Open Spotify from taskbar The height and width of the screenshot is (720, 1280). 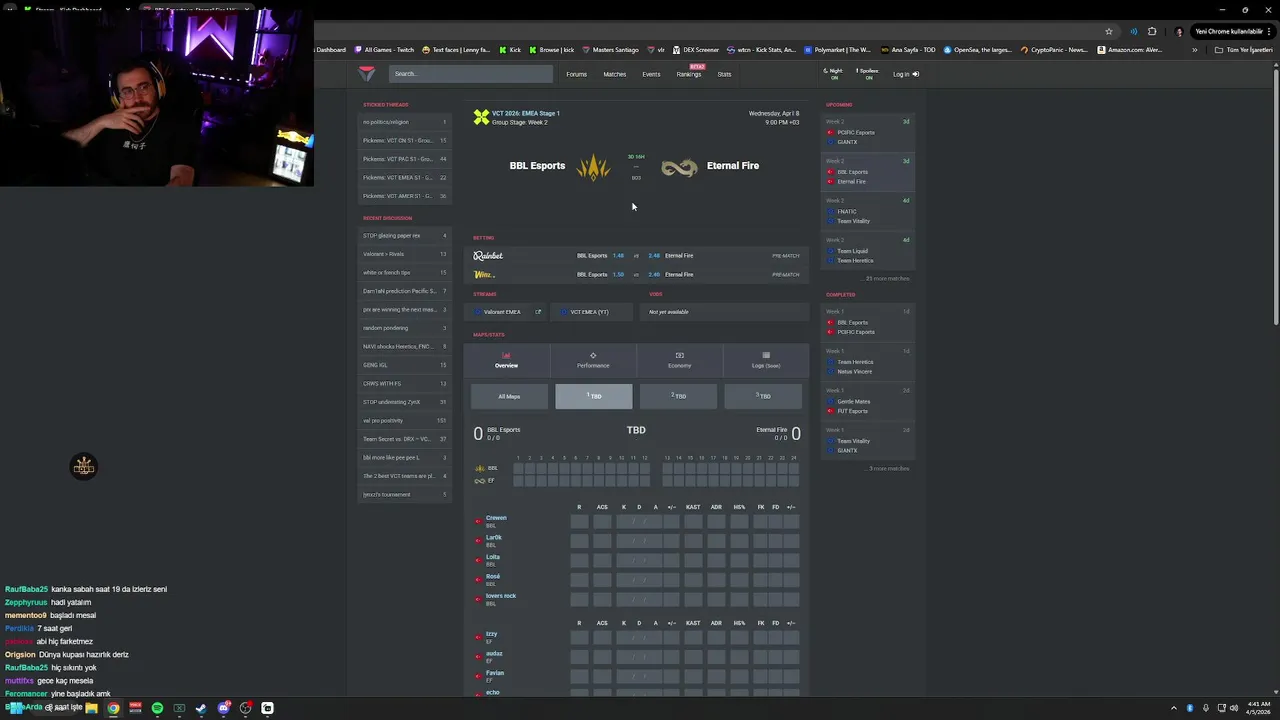point(157,708)
